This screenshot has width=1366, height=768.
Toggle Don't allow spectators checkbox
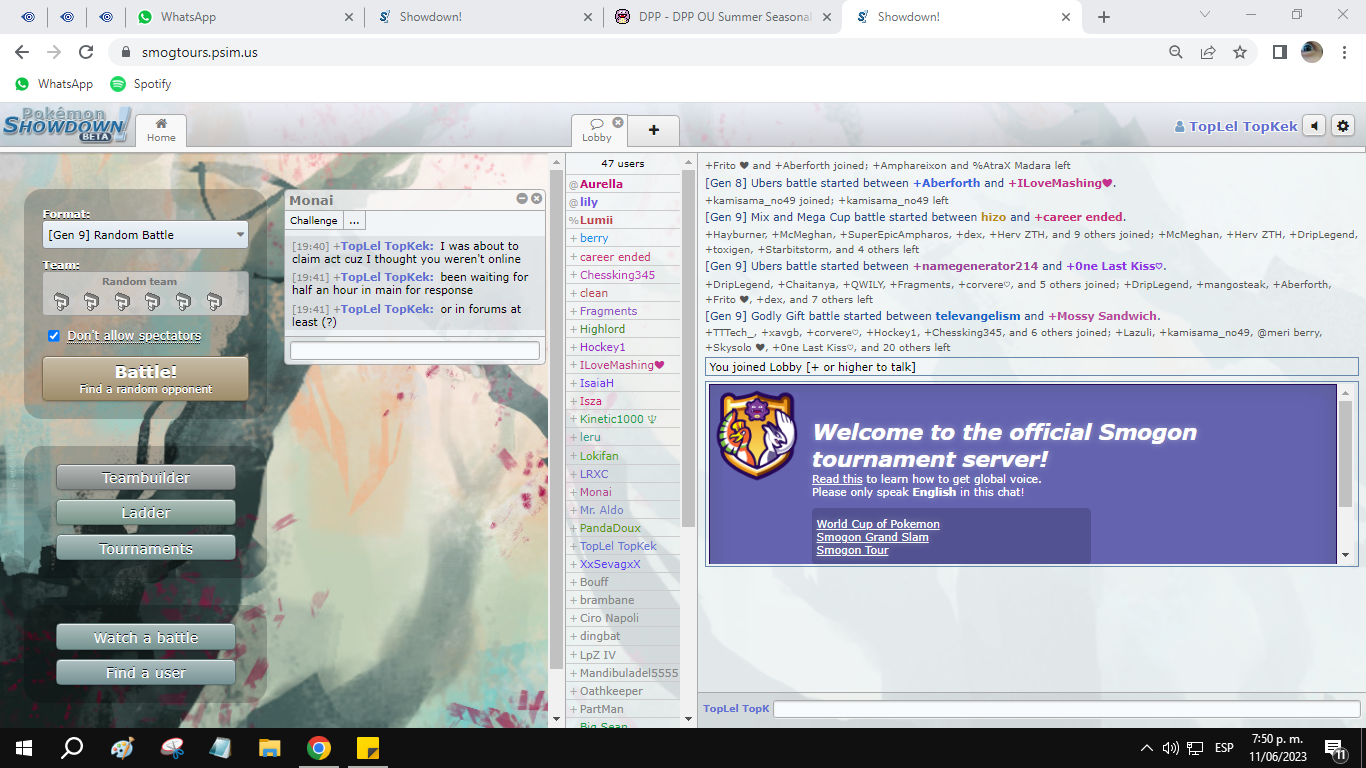tap(54, 336)
